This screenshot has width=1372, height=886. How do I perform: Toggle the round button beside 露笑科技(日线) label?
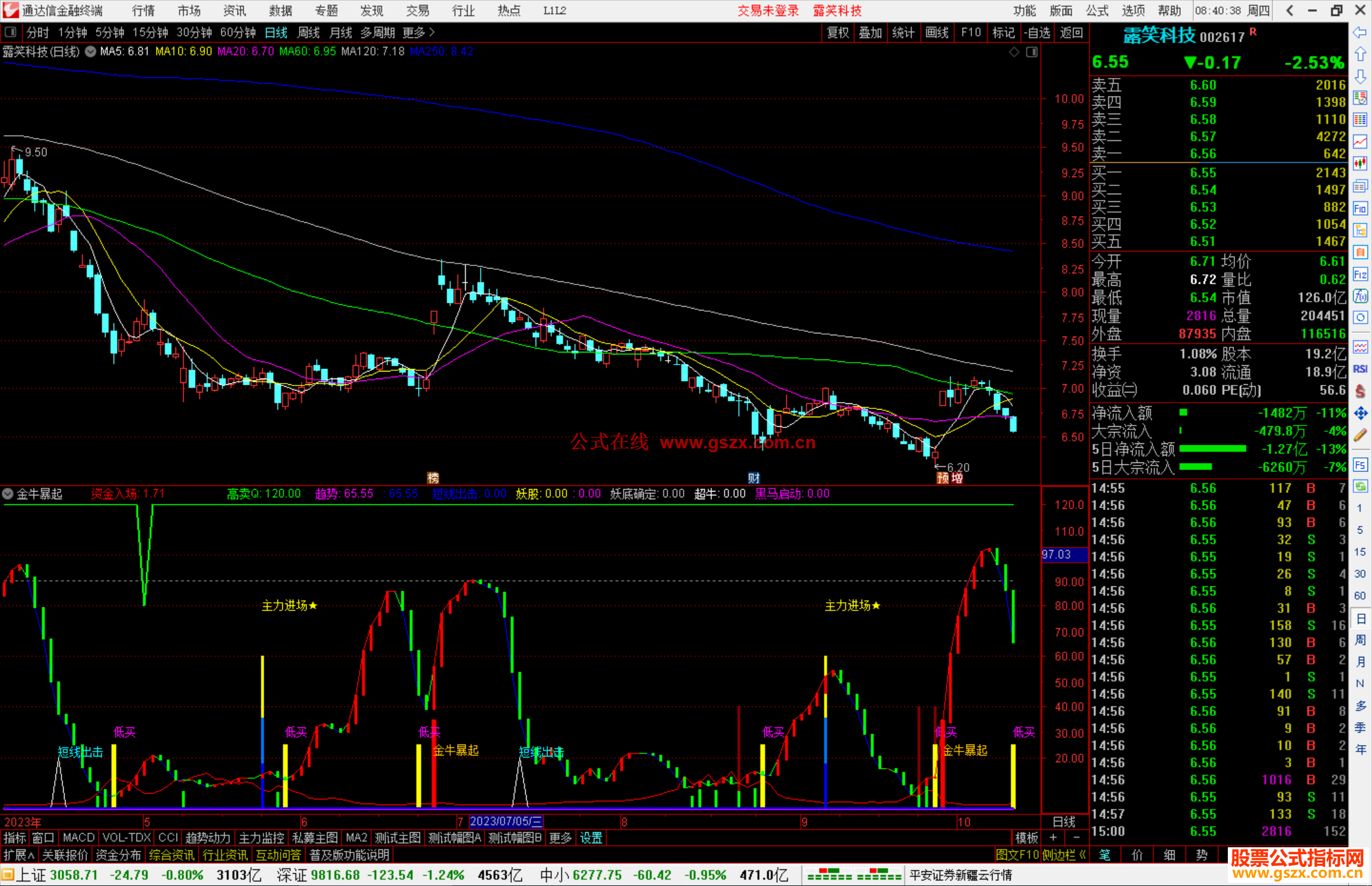click(x=91, y=51)
